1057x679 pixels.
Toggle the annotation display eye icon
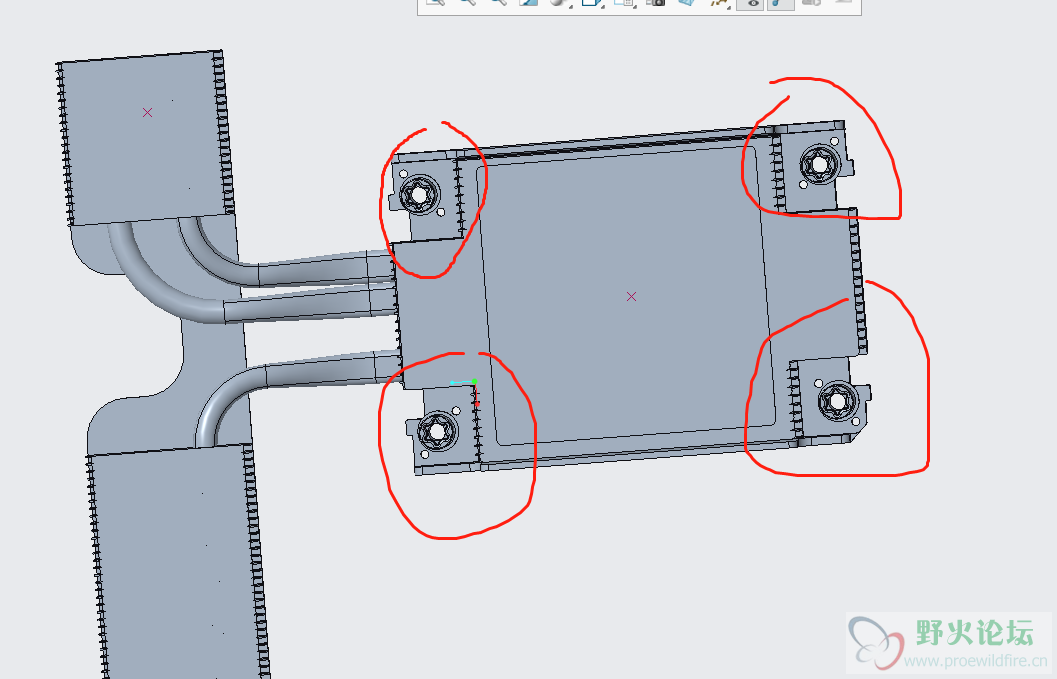[750, 3]
